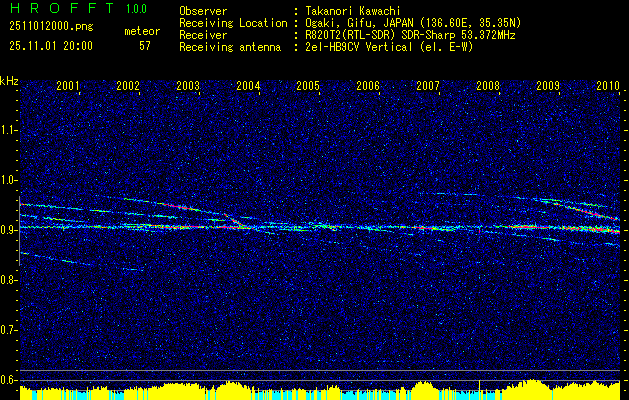Click the 1.1 frequency axis label
This screenshot has width=629, height=400.
(x=8, y=130)
